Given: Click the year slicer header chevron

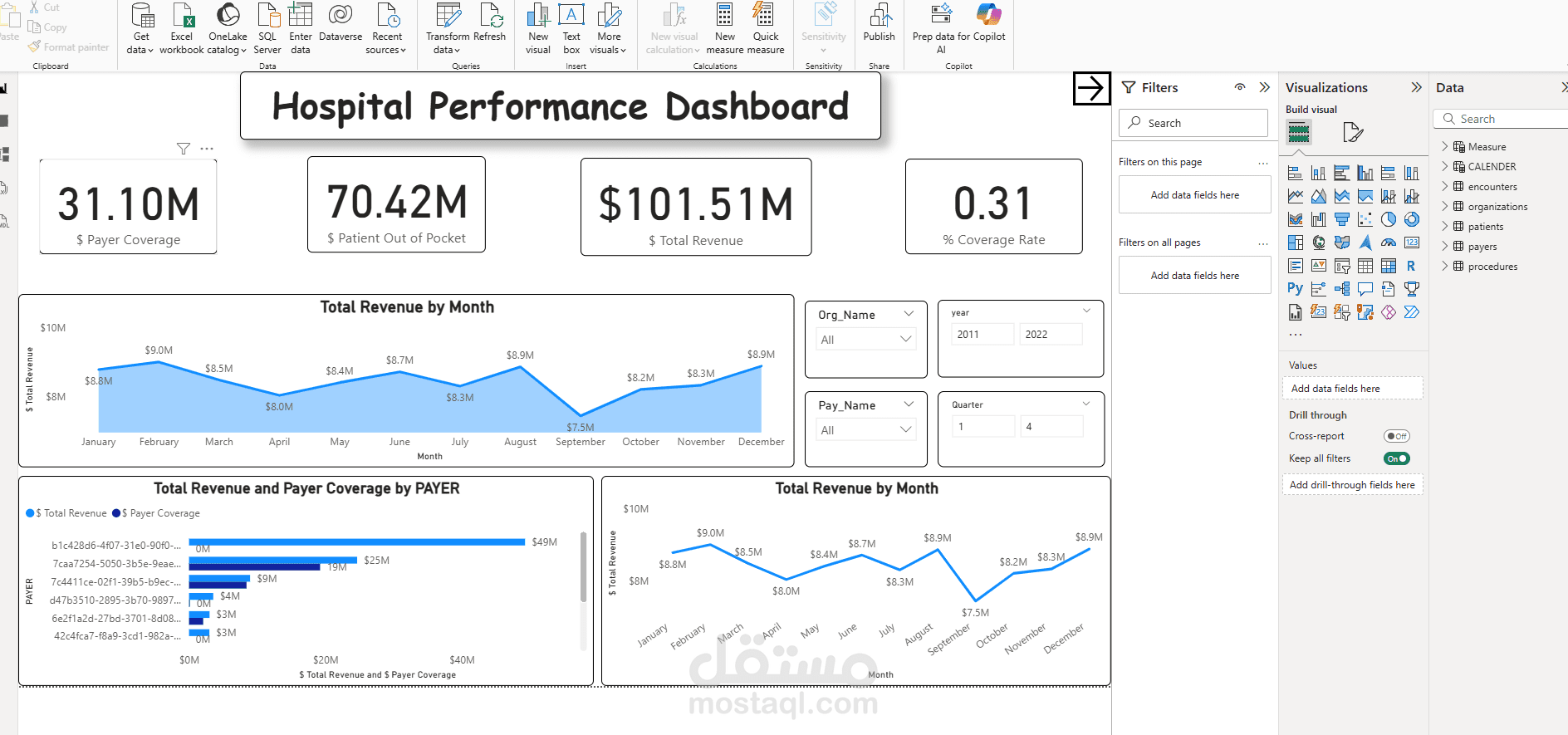Looking at the screenshot, I should click(x=1086, y=311).
